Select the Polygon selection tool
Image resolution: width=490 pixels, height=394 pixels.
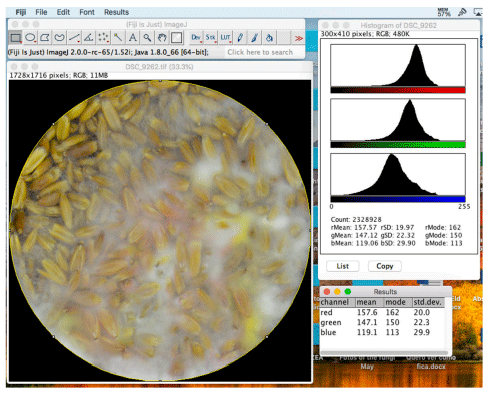(x=45, y=38)
